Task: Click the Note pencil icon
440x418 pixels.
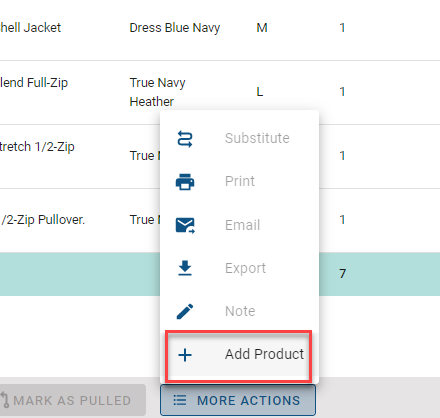Action: [185, 311]
